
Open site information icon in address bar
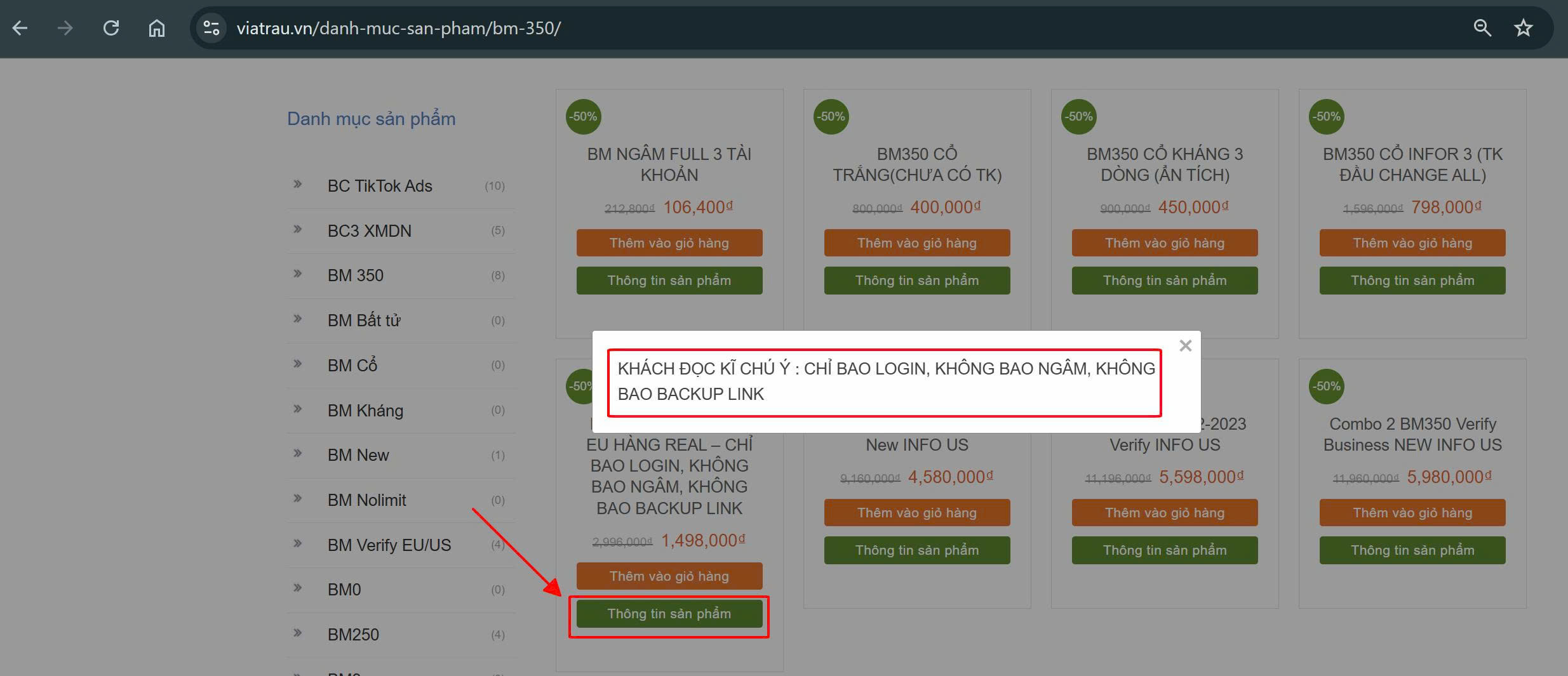click(x=211, y=28)
